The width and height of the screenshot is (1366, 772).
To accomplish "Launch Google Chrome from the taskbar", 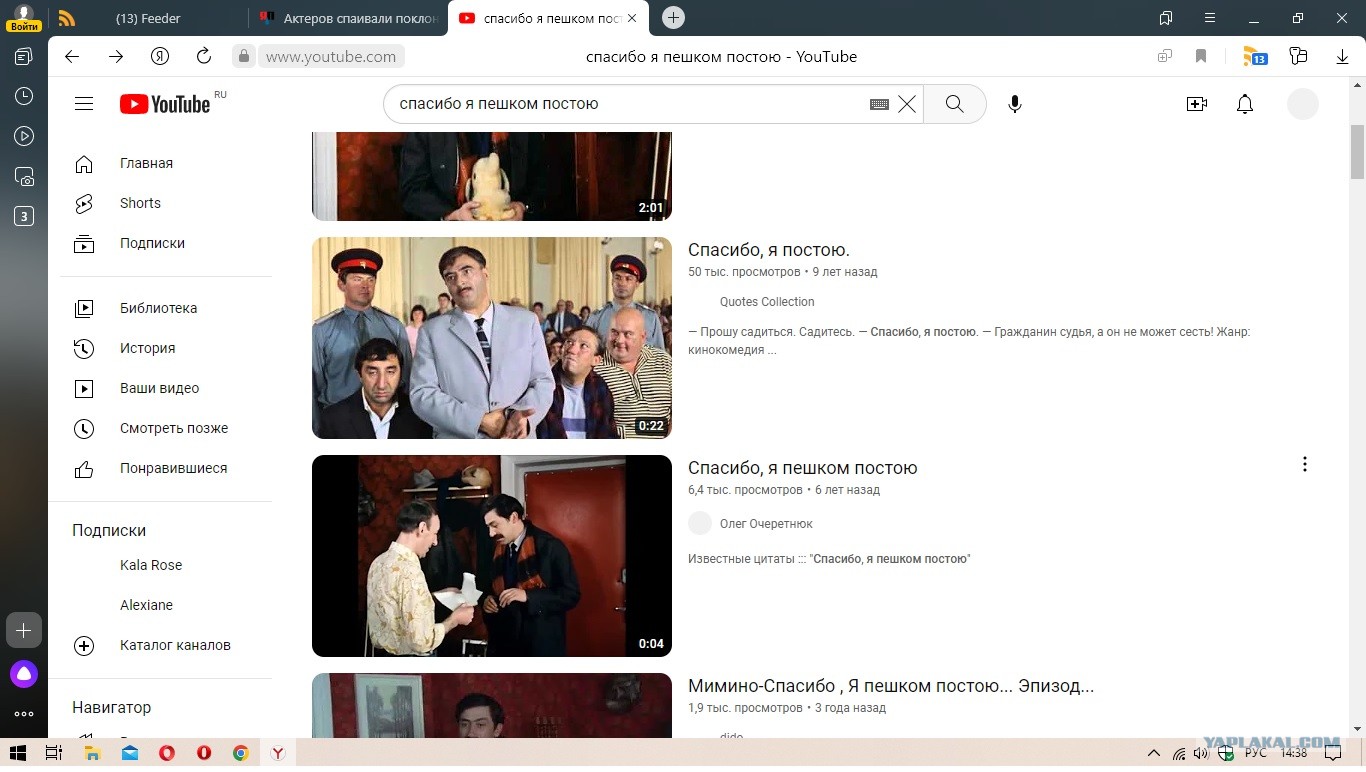I will click(x=241, y=753).
